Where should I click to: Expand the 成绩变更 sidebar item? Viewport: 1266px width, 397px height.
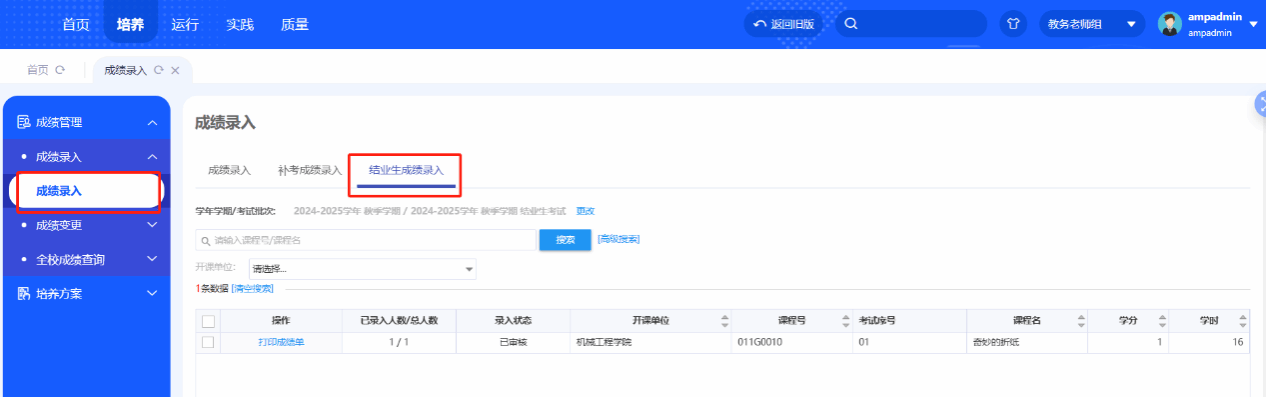[x=86, y=225]
